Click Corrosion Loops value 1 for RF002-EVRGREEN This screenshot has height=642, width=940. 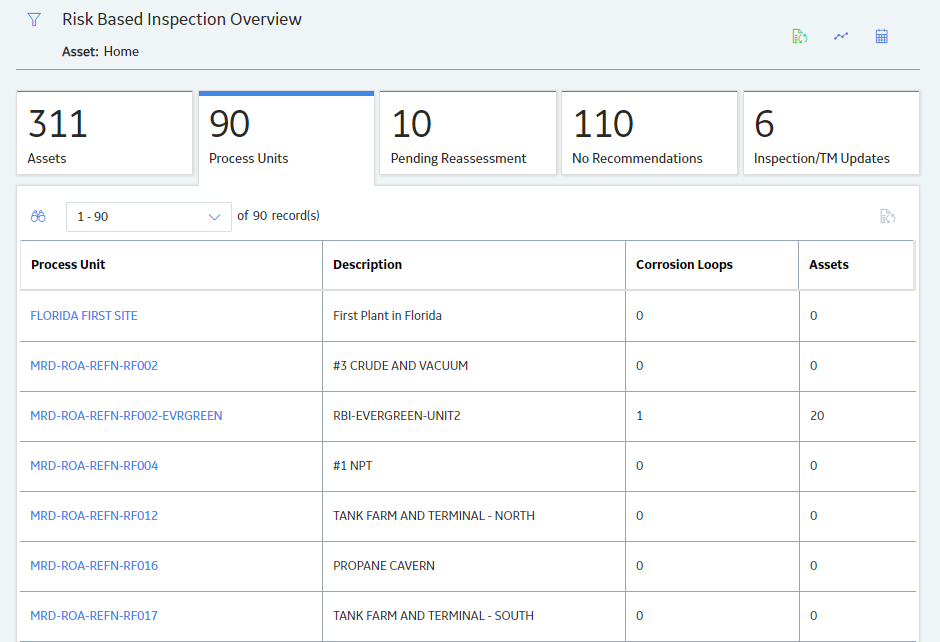640,415
